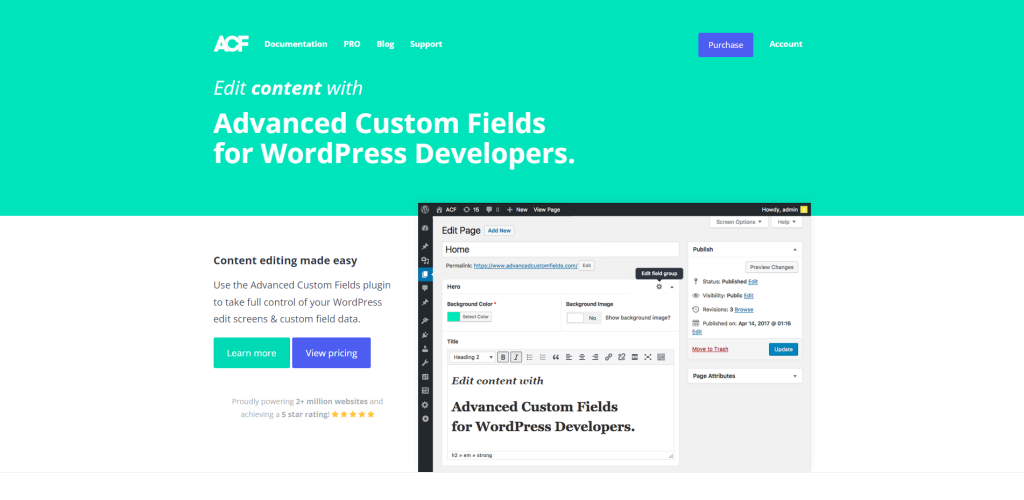Click the Purchase button
1024x500 pixels.
[726, 45]
